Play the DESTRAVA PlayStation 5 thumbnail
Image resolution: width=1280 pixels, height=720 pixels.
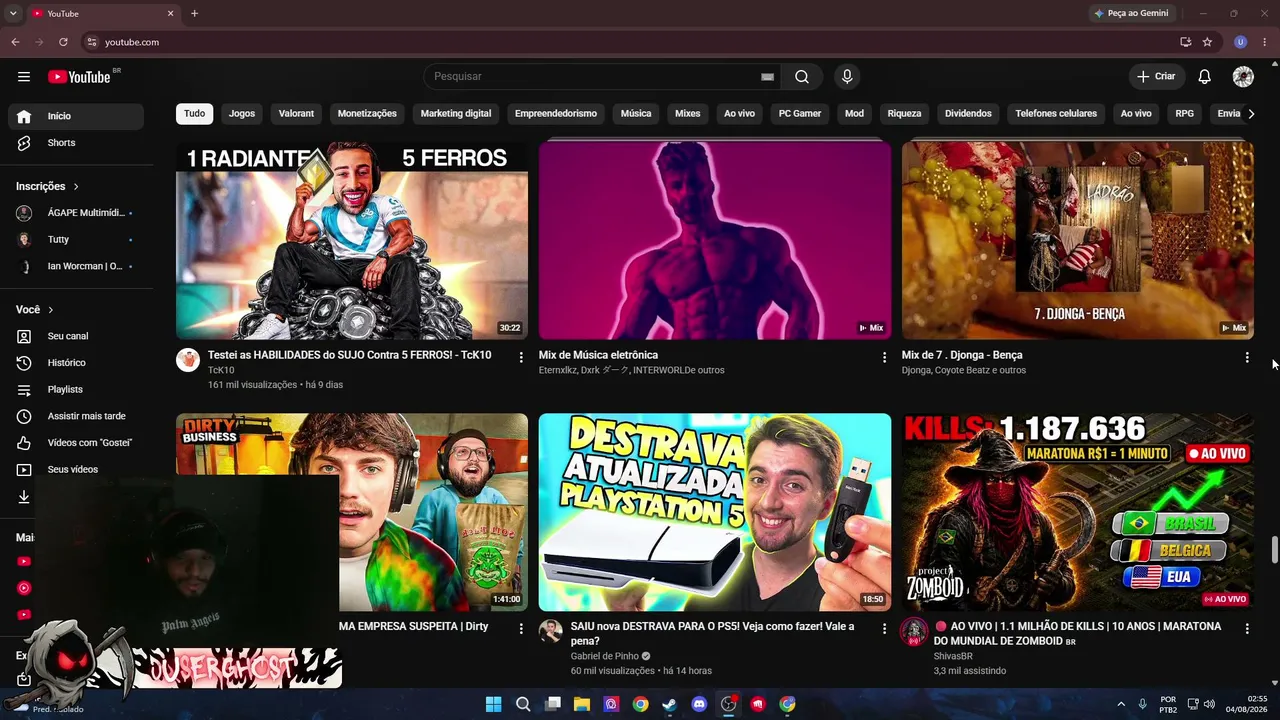tap(715, 512)
